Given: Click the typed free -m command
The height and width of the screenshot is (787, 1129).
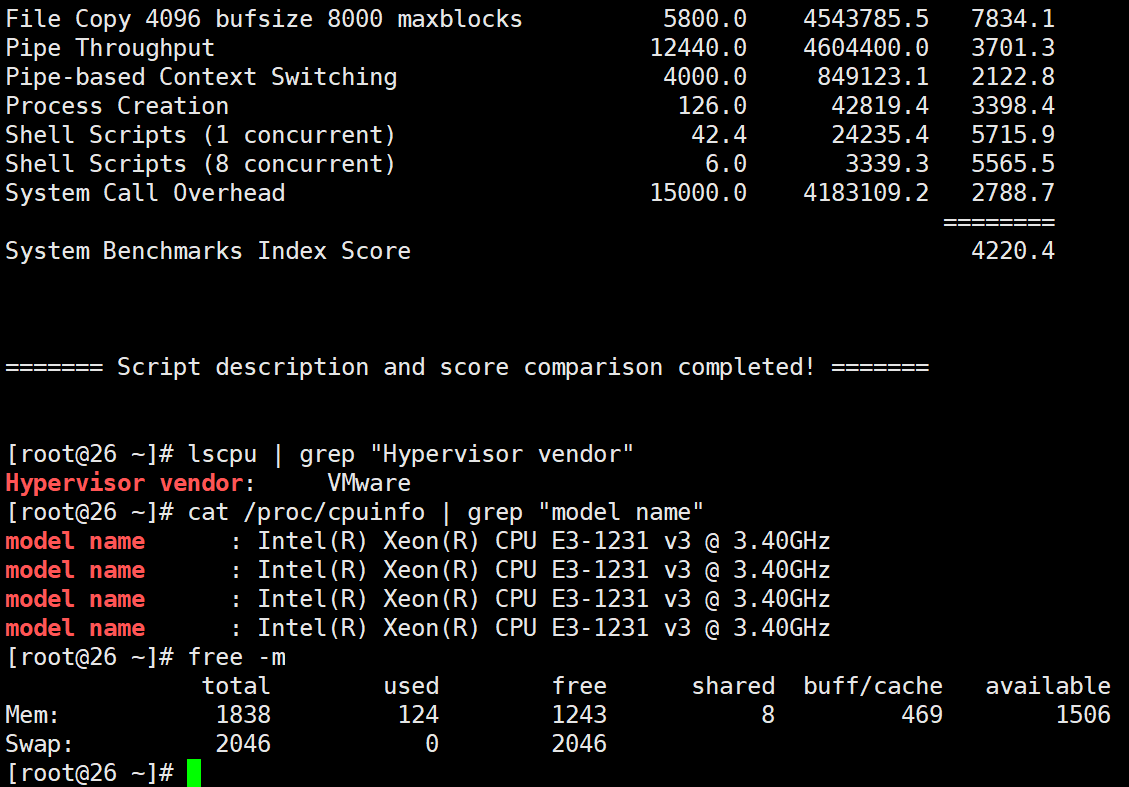Looking at the screenshot, I should point(237,657).
